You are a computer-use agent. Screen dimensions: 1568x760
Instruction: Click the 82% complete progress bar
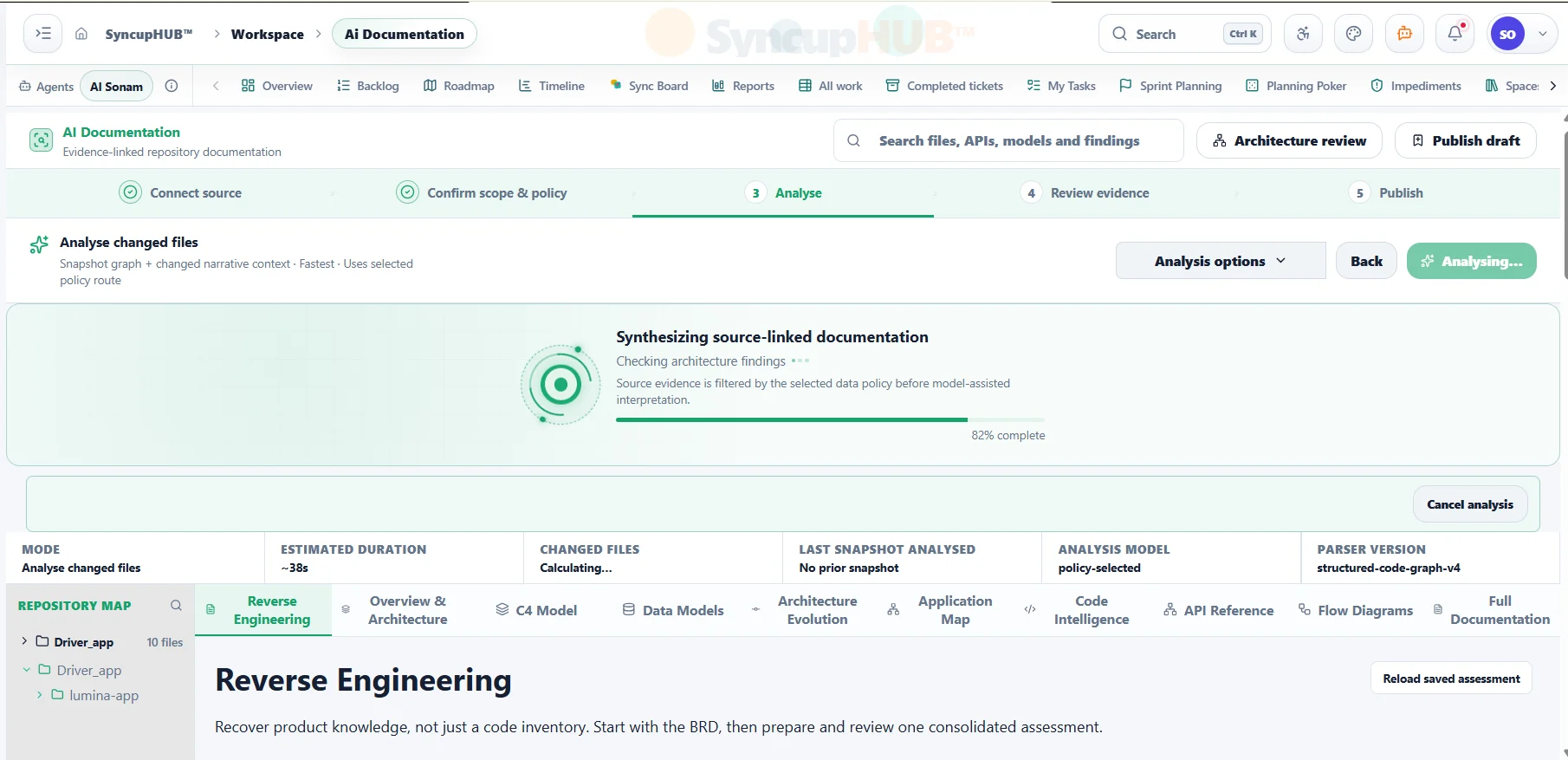pos(830,419)
